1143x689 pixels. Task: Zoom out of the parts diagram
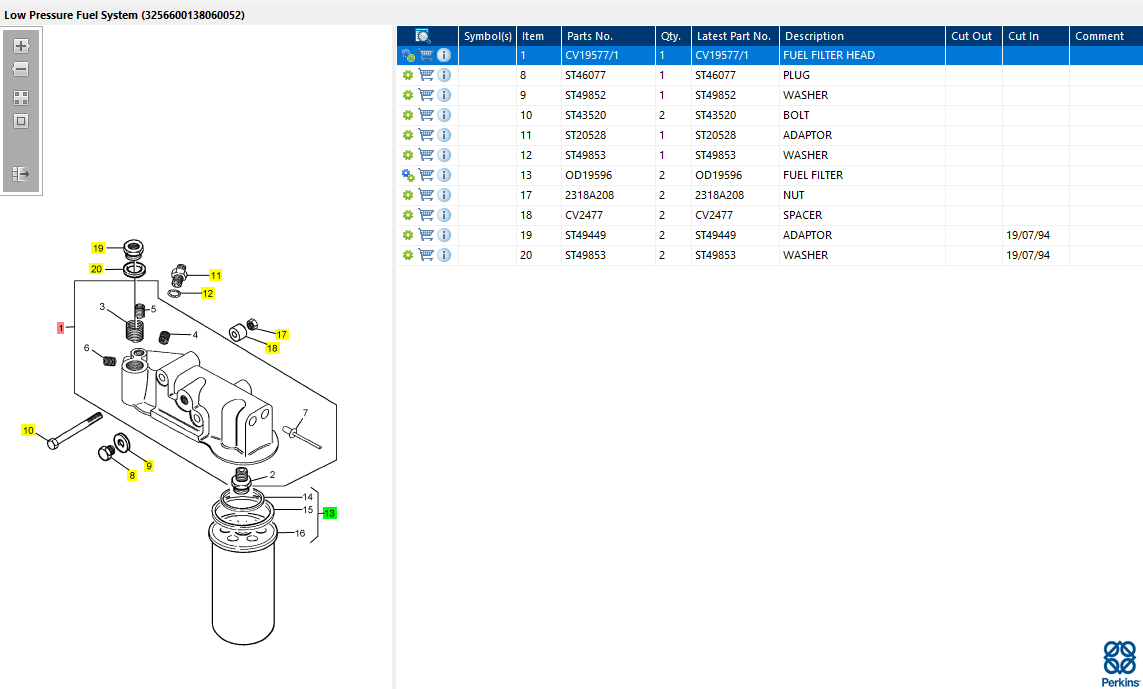click(21, 69)
